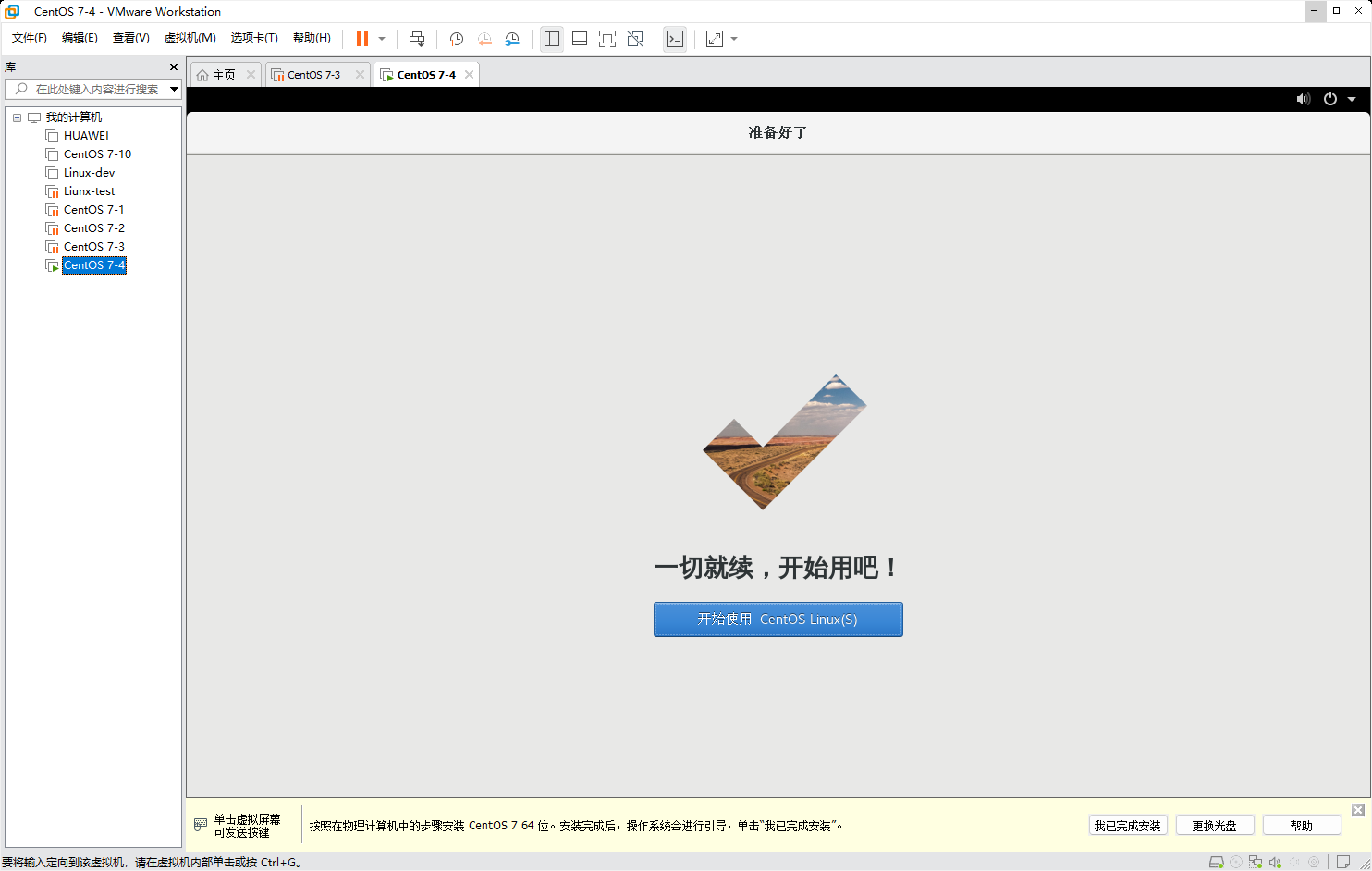Open the 帮助(H) menu
Image resolution: width=1372 pixels, height=871 pixels.
coord(312,38)
